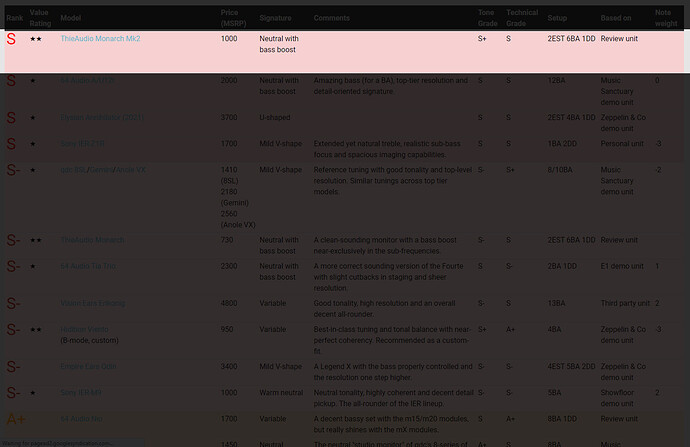Click the 'U-shaped' signature cell
690x447 pixels.
click(x=275, y=117)
